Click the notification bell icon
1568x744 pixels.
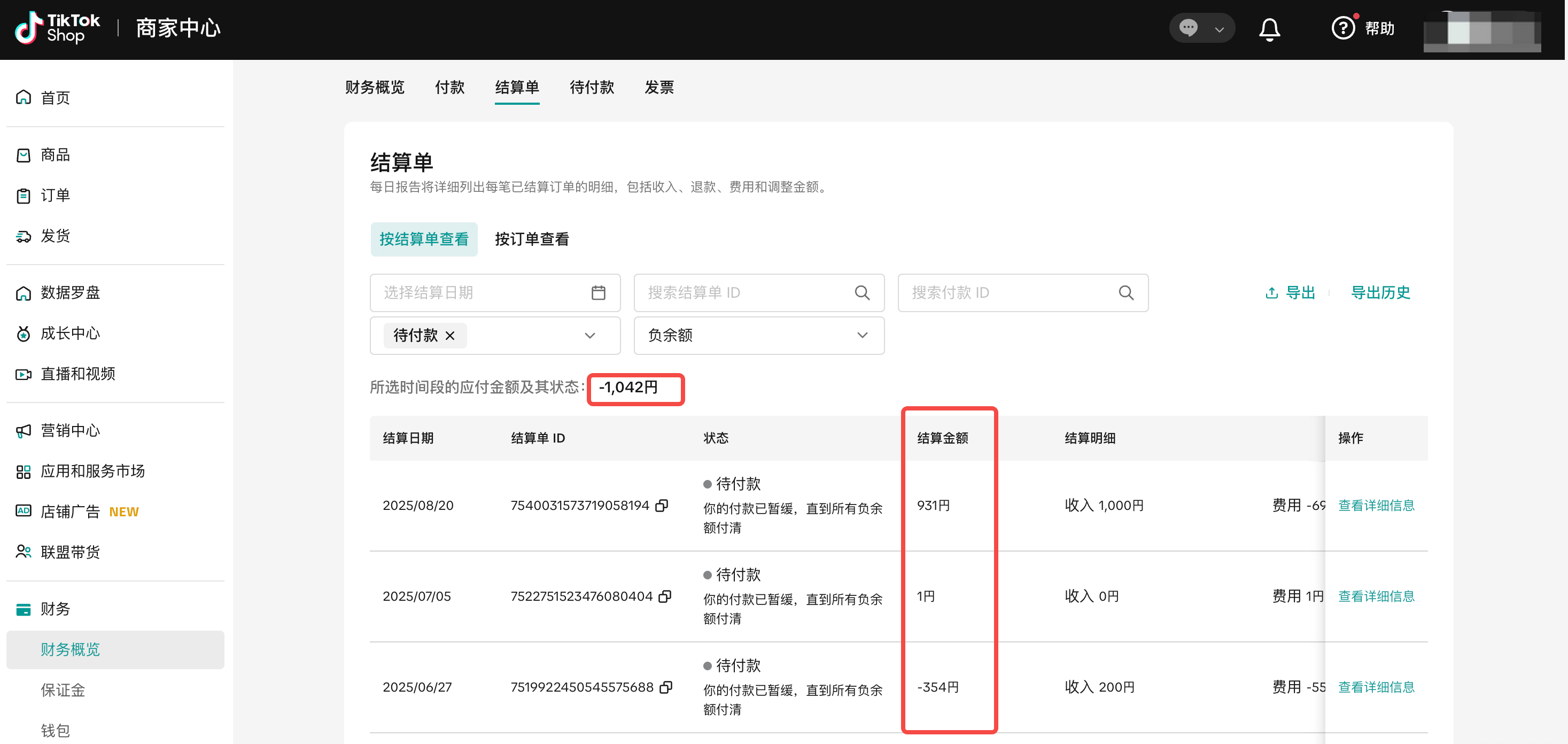pyautogui.click(x=1269, y=29)
